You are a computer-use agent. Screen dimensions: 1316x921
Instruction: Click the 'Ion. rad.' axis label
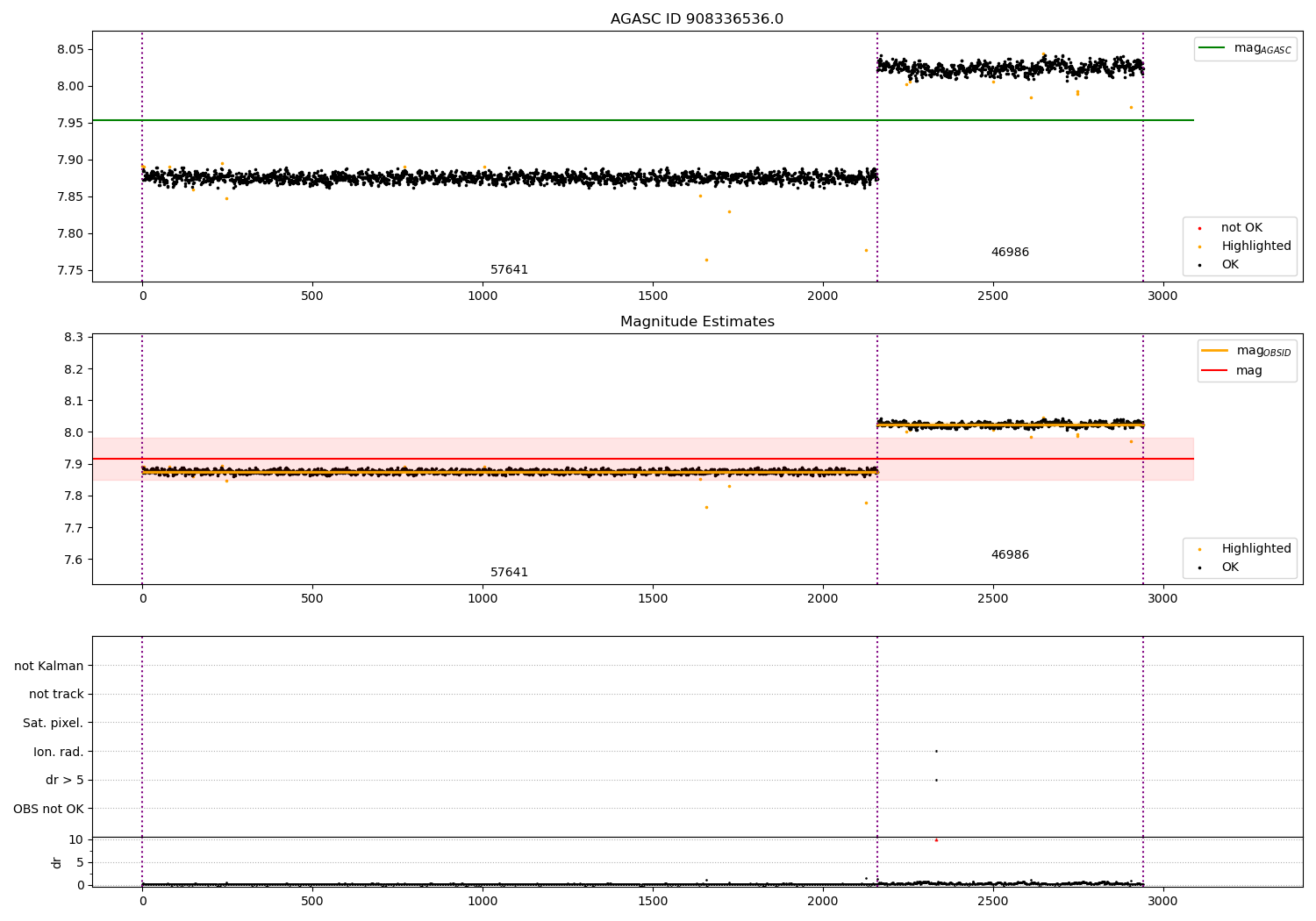pyautogui.click(x=59, y=753)
